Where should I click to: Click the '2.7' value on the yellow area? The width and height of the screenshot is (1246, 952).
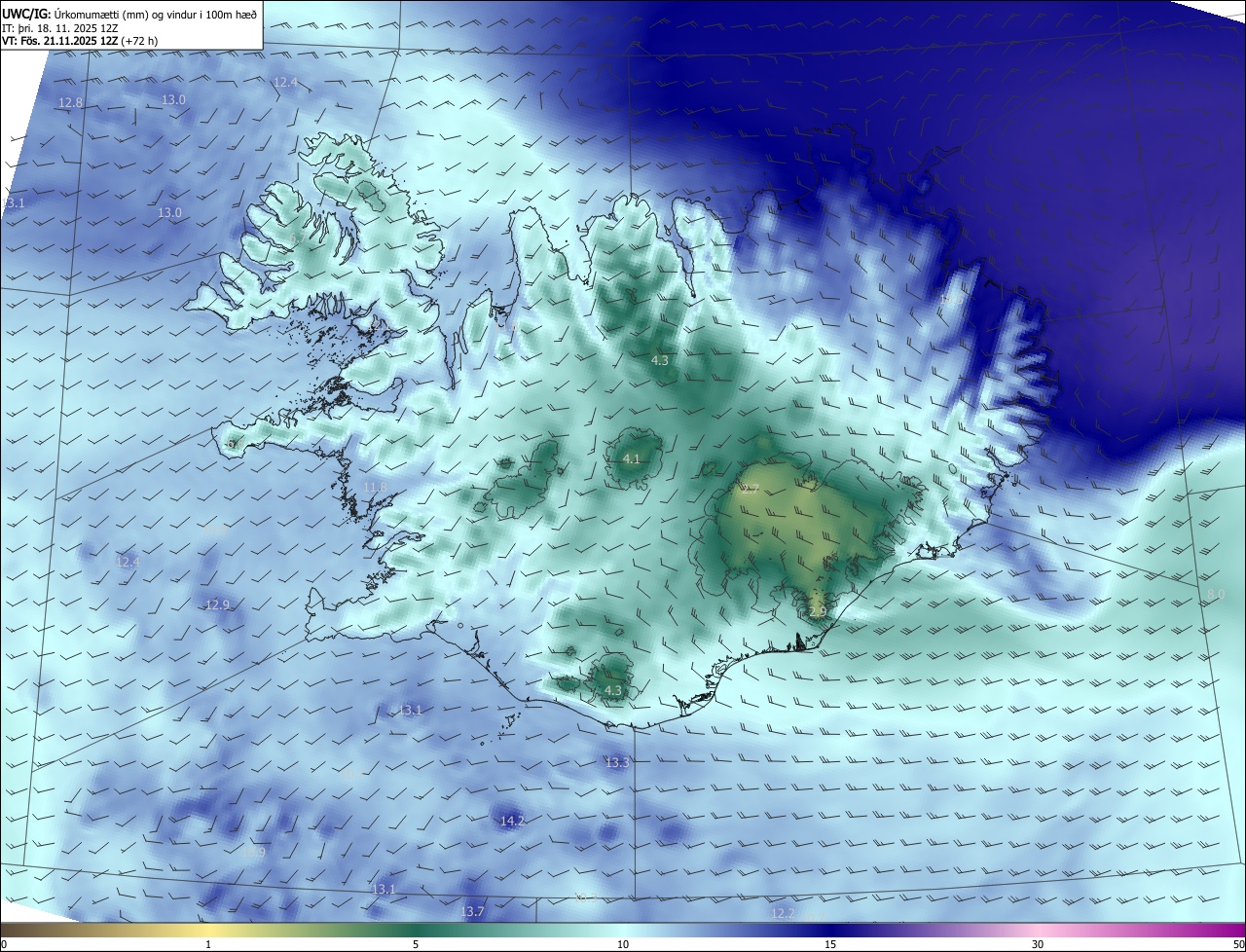click(750, 490)
